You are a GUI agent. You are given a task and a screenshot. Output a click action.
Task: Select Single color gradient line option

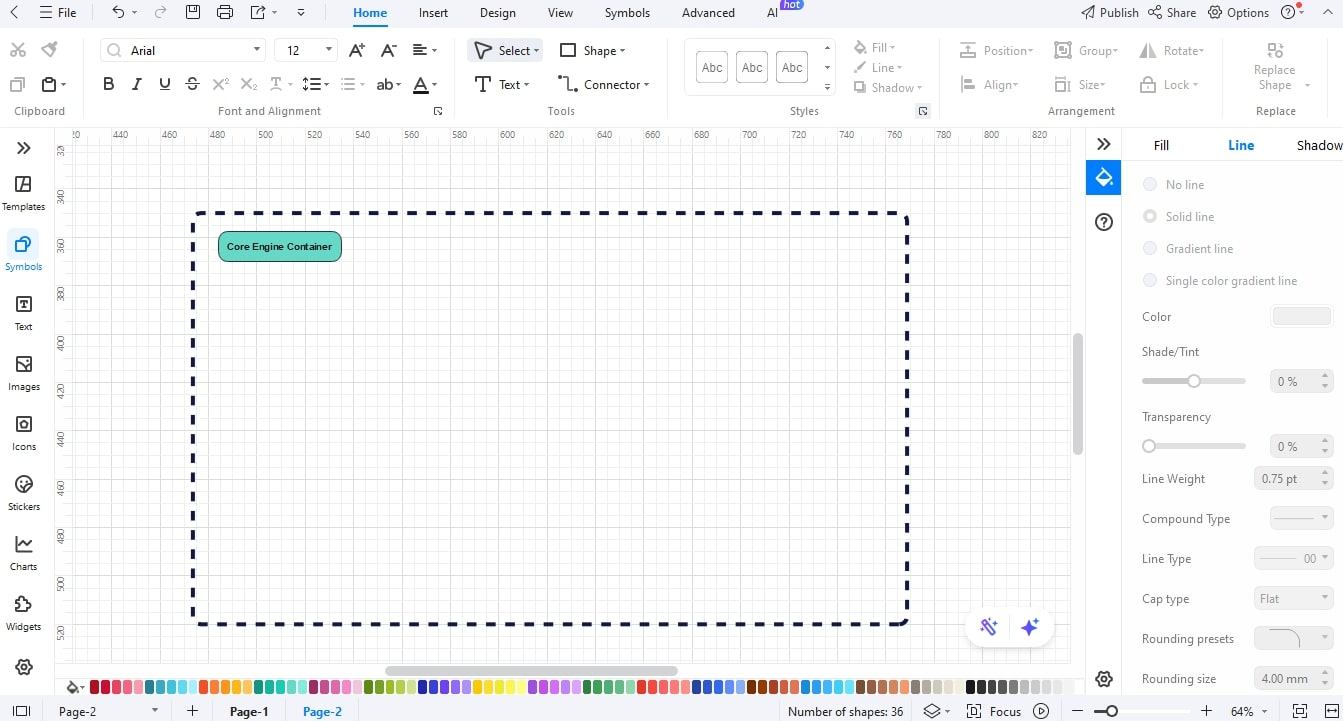click(x=1150, y=280)
